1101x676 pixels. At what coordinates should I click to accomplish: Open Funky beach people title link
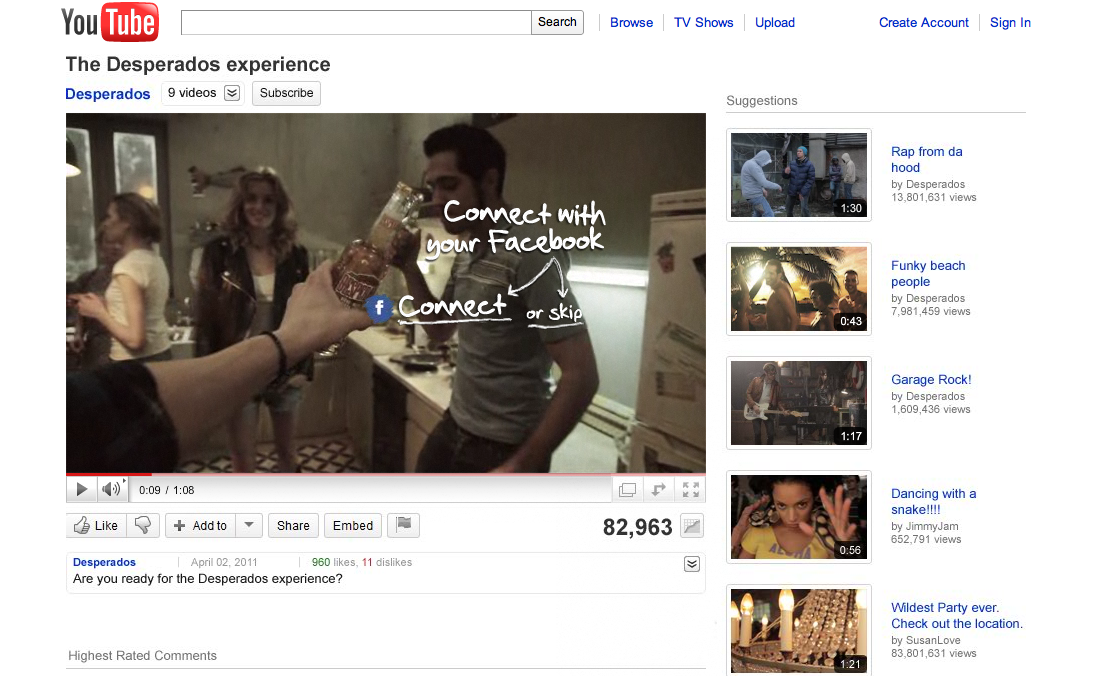click(928, 273)
